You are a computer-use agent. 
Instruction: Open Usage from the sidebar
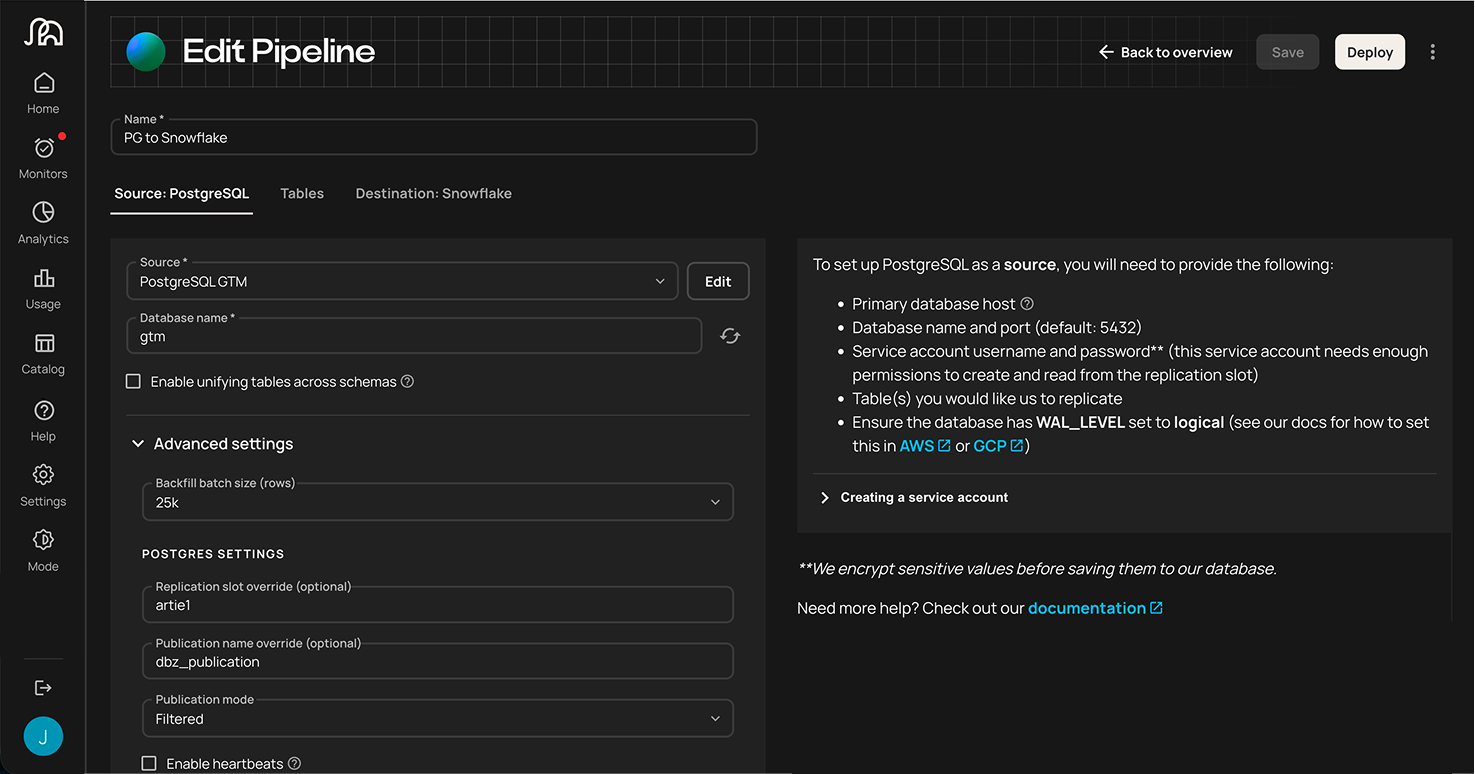point(43,289)
